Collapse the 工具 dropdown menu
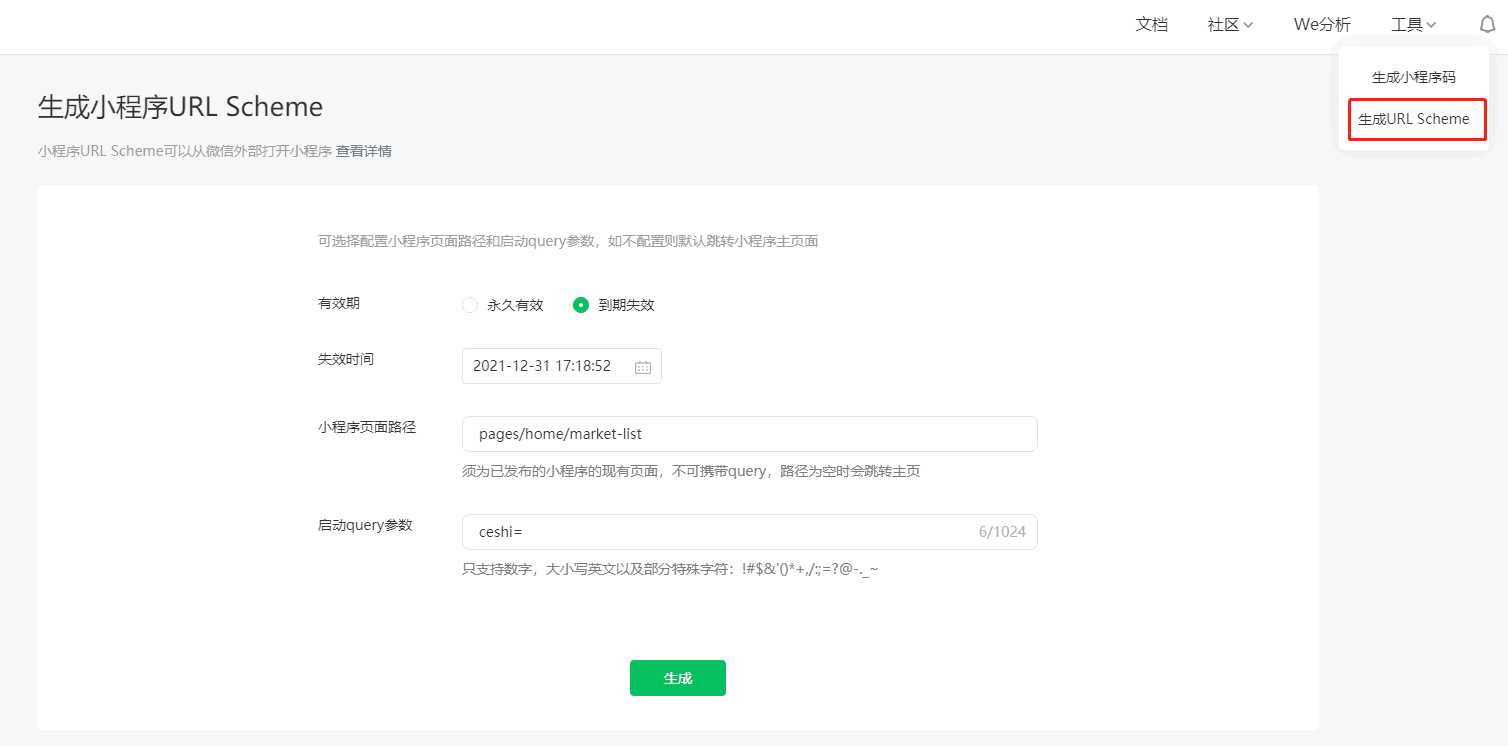Viewport: 1508px width, 746px height. tap(1413, 25)
